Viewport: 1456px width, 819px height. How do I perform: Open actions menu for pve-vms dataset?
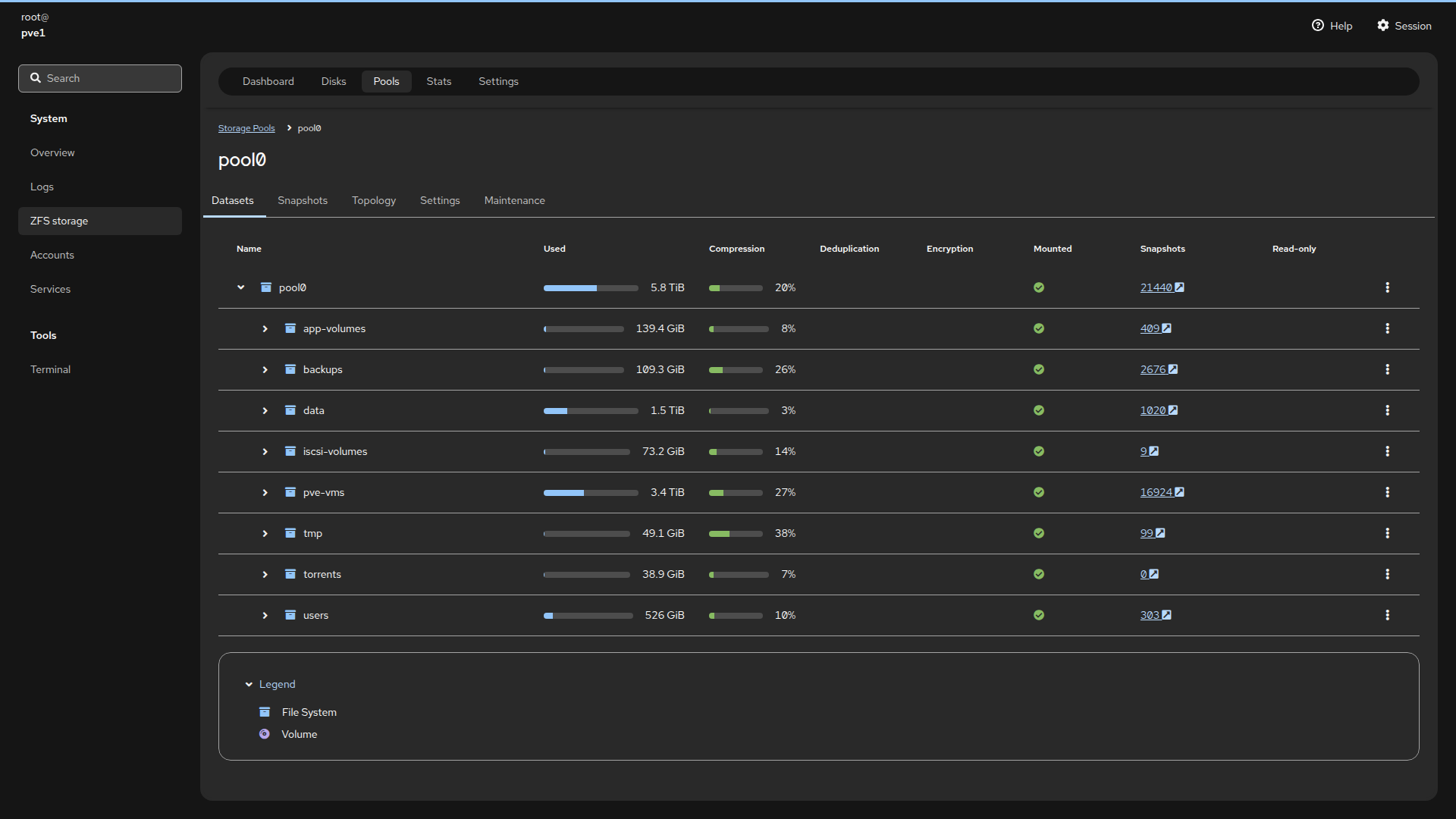pos(1387,492)
